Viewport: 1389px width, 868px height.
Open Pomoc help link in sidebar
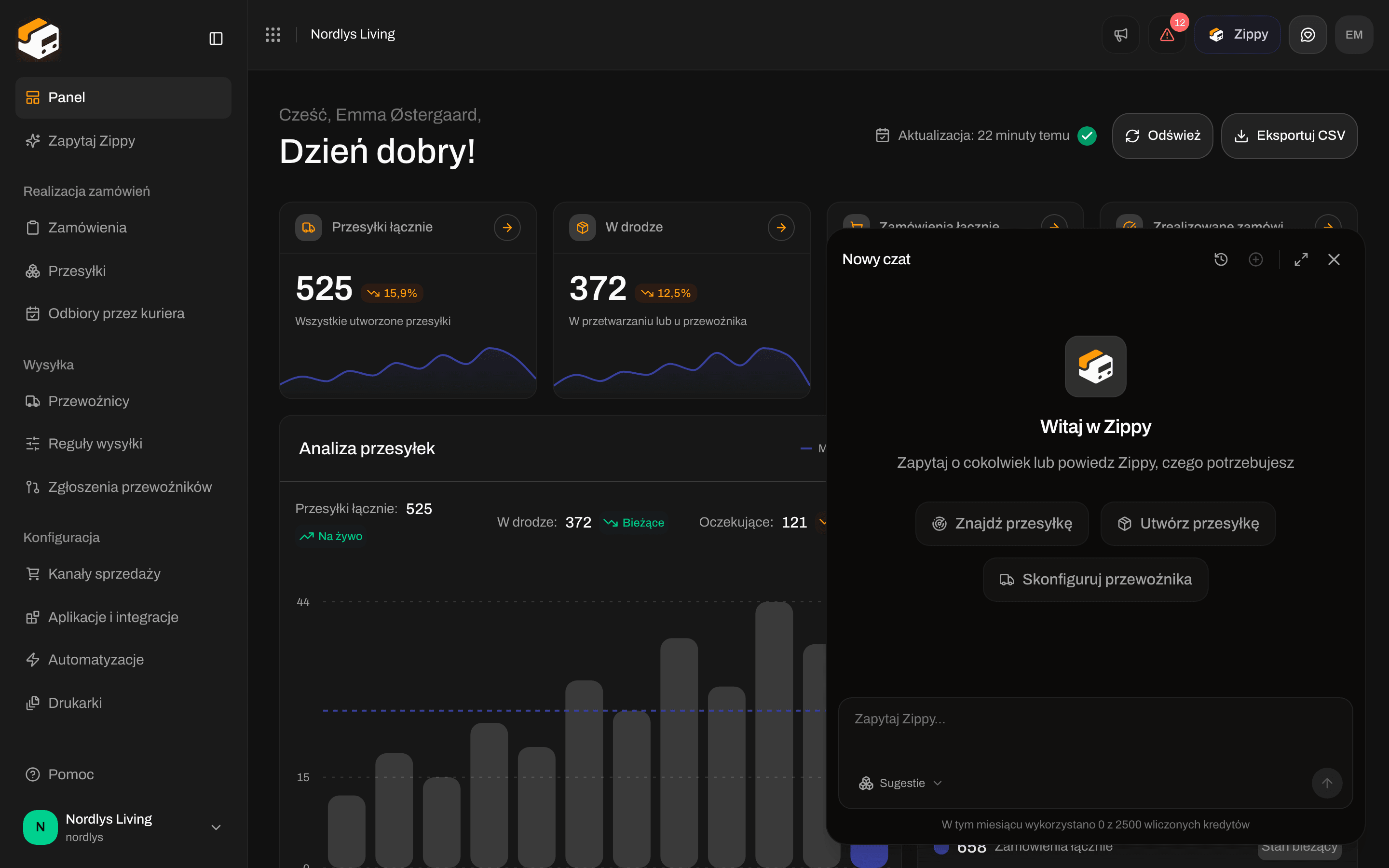[x=123, y=774]
